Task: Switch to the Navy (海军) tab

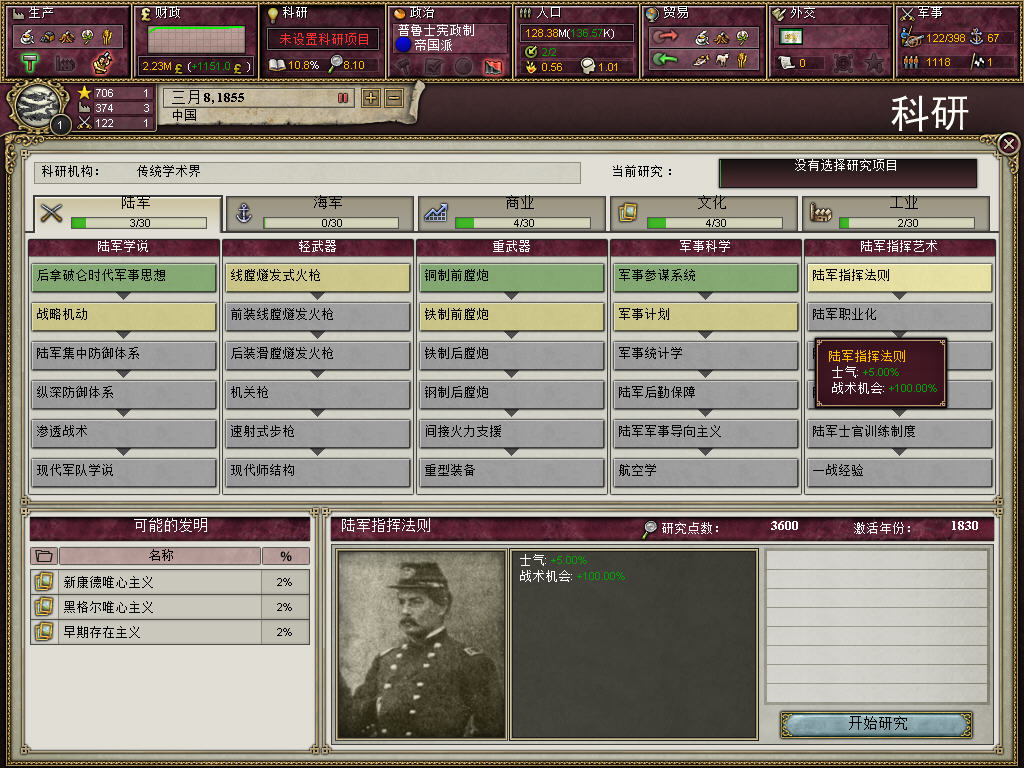Action: [320, 213]
